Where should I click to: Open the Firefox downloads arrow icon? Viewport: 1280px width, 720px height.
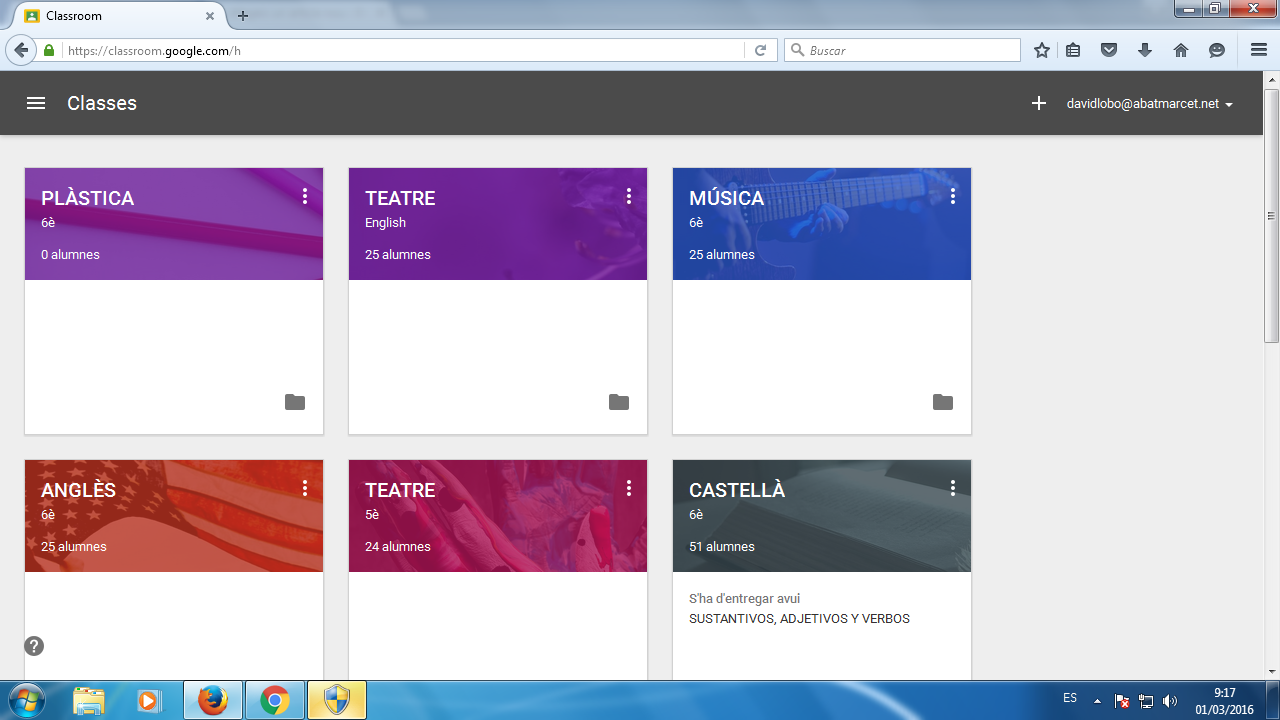click(1145, 50)
